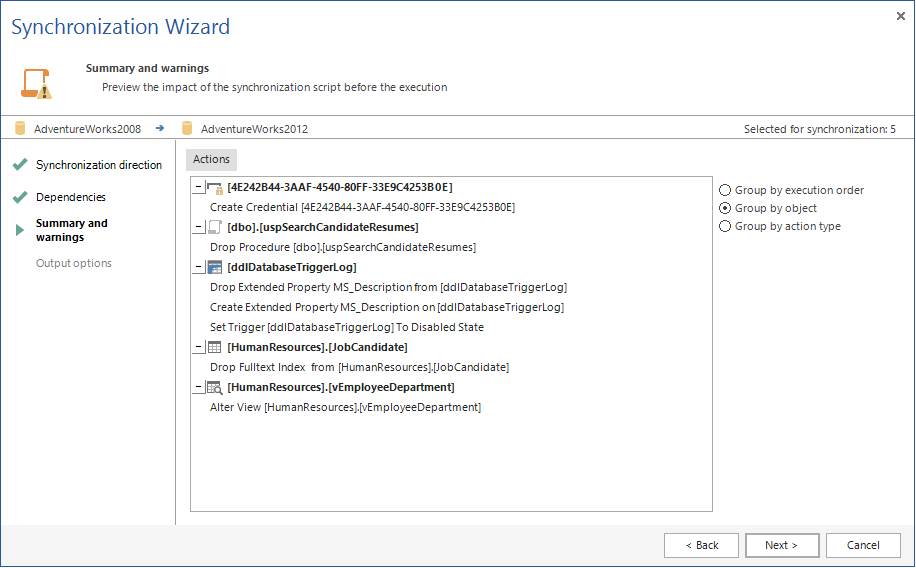916x568 pixels.
Task: Select the [HumanResources].[vEmployeeDepartment] group header
Action: tap(341, 387)
